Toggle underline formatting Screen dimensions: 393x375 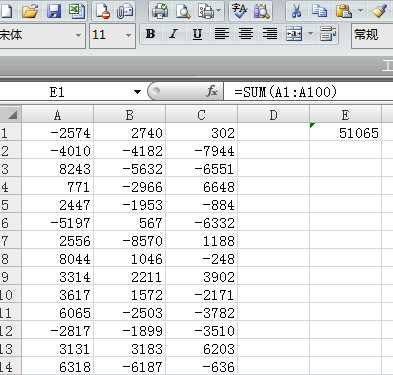[197, 34]
